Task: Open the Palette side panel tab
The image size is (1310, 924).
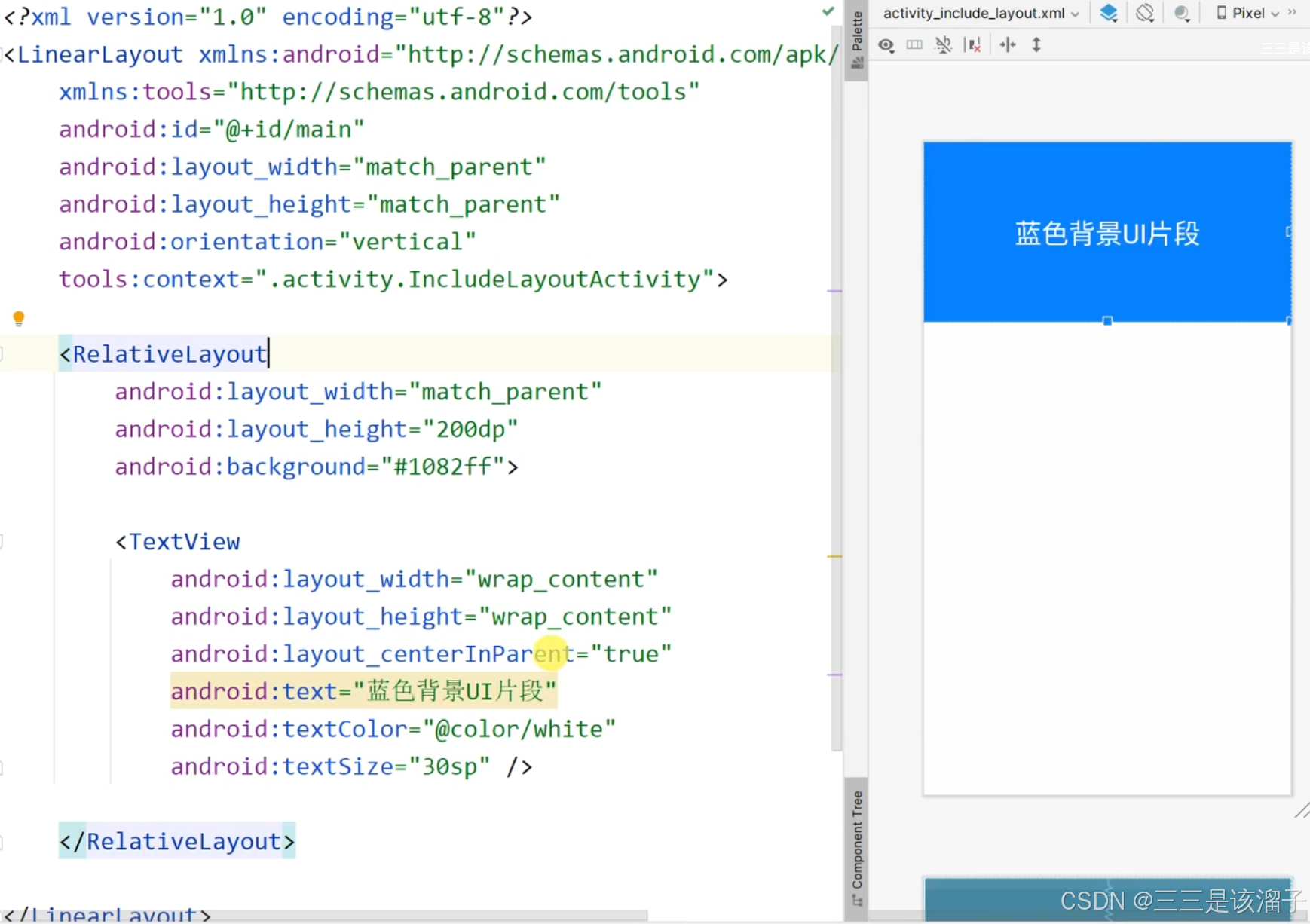Action: tap(856, 39)
